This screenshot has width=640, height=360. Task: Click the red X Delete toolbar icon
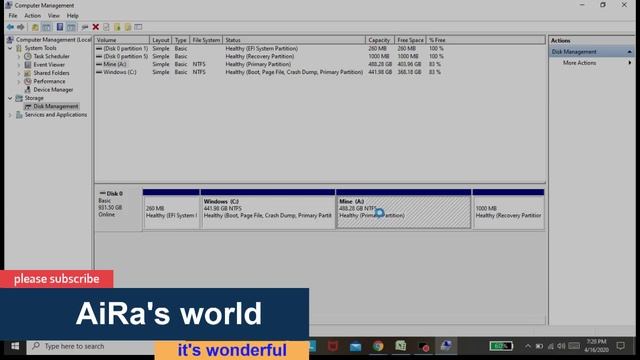(x=96, y=27)
